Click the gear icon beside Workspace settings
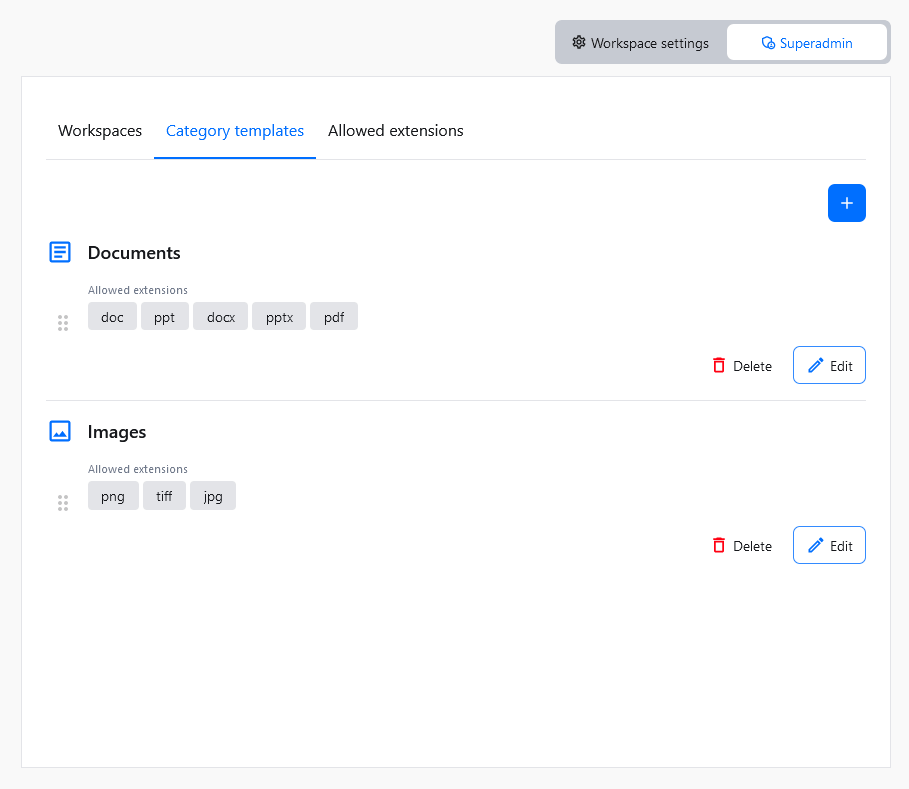The image size is (909, 789). coord(578,42)
